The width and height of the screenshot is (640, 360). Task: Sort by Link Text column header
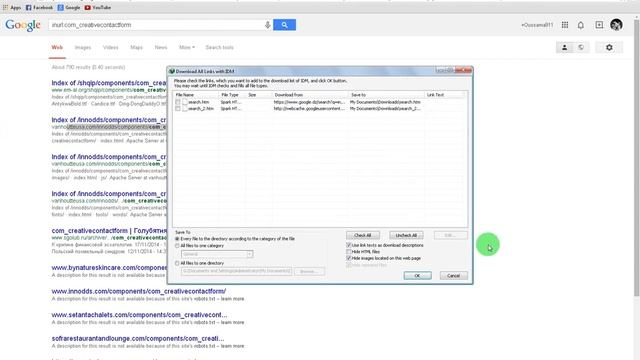click(444, 95)
